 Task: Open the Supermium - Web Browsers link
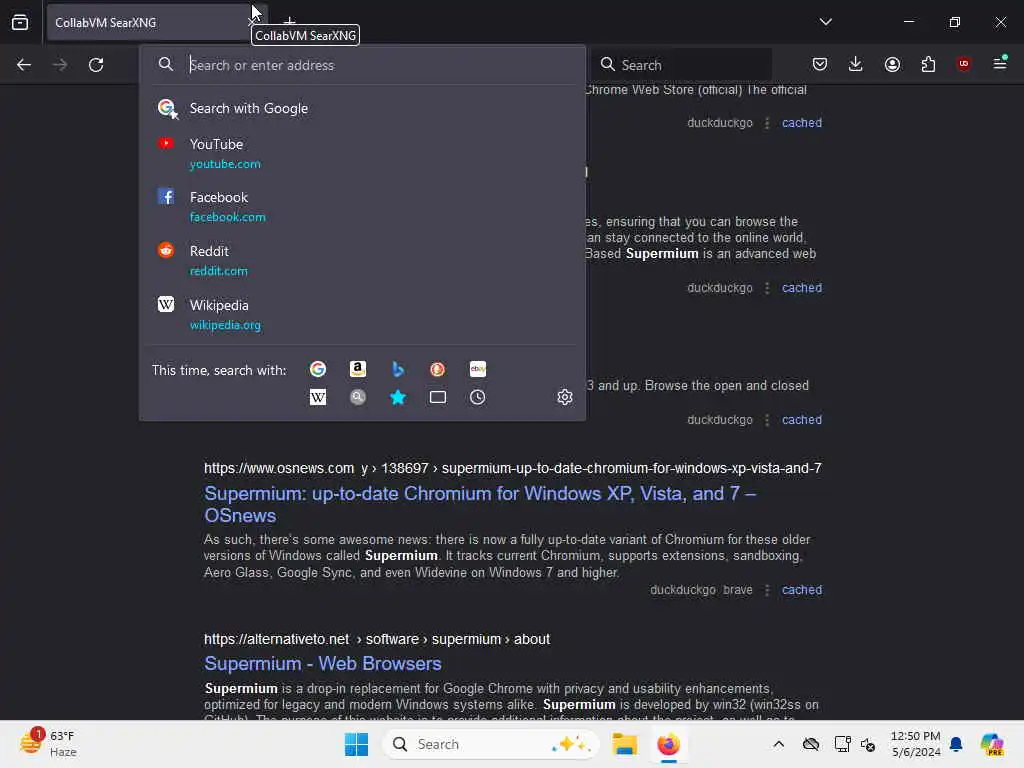click(x=323, y=664)
